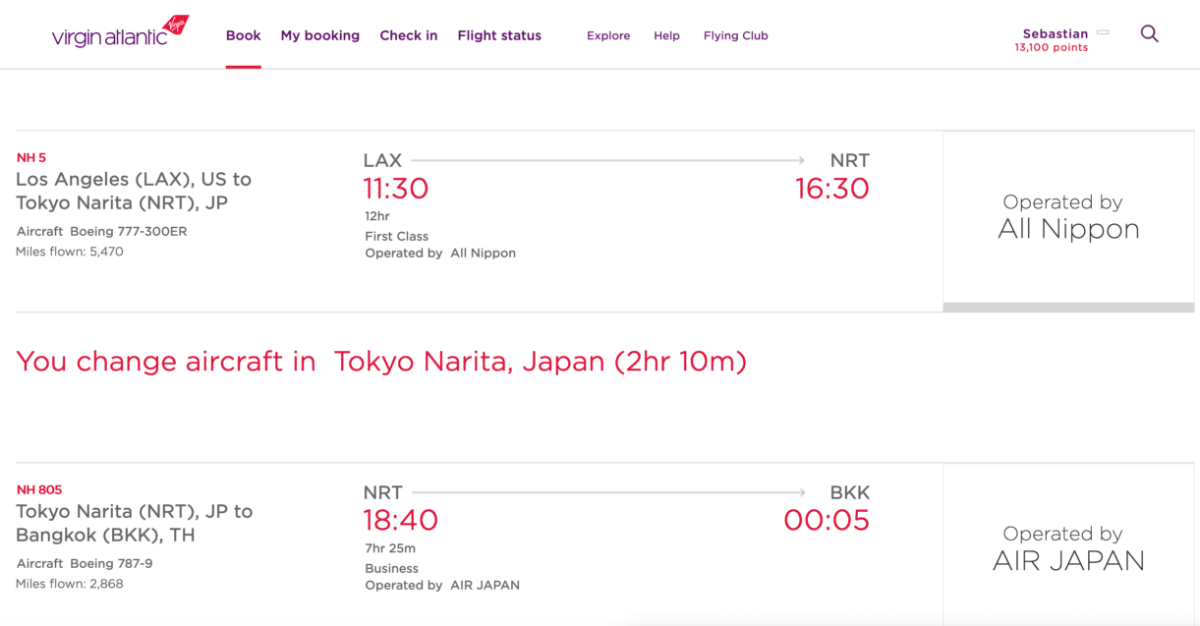Viewport: 1200px width, 626px height.
Task: Open the search magnifier icon
Action: (x=1150, y=34)
